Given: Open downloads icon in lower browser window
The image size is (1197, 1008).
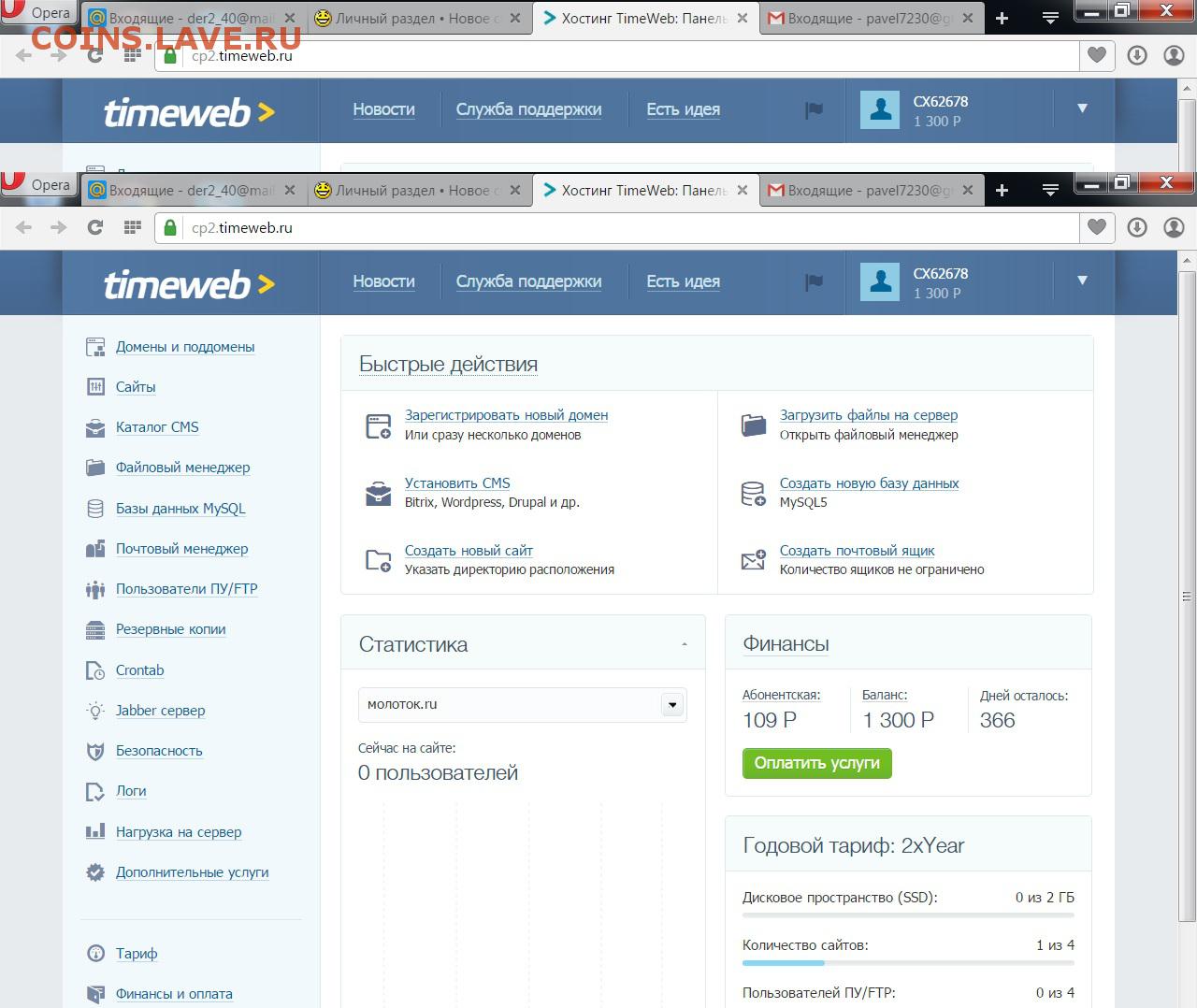Looking at the screenshot, I should (1137, 227).
